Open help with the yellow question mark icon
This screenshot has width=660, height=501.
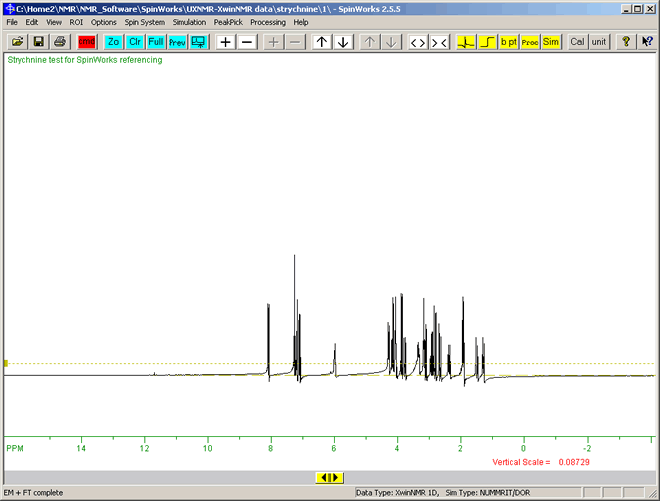pyautogui.click(x=626, y=42)
